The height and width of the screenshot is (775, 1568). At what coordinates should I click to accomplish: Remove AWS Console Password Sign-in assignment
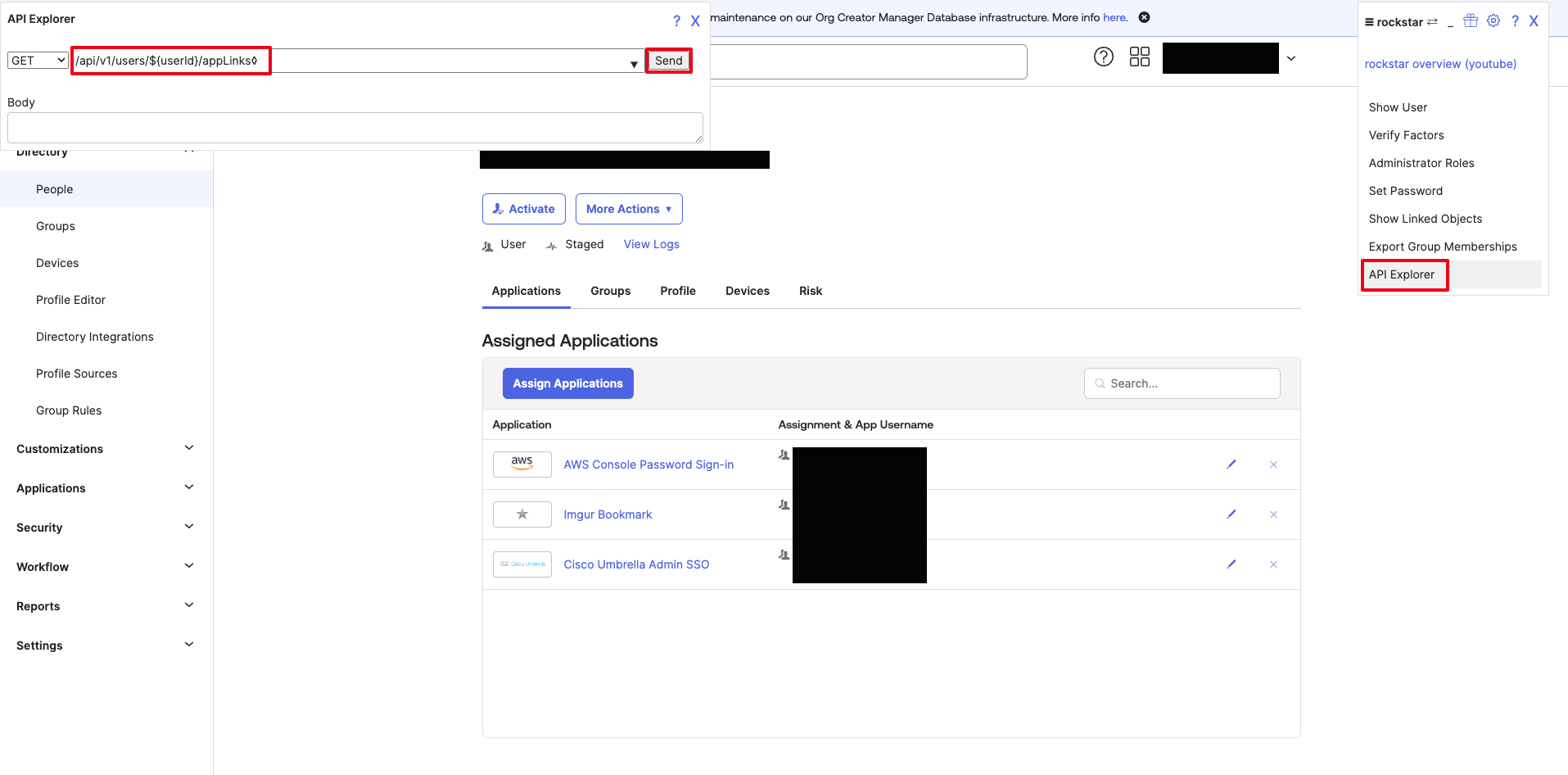pos(1273,465)
